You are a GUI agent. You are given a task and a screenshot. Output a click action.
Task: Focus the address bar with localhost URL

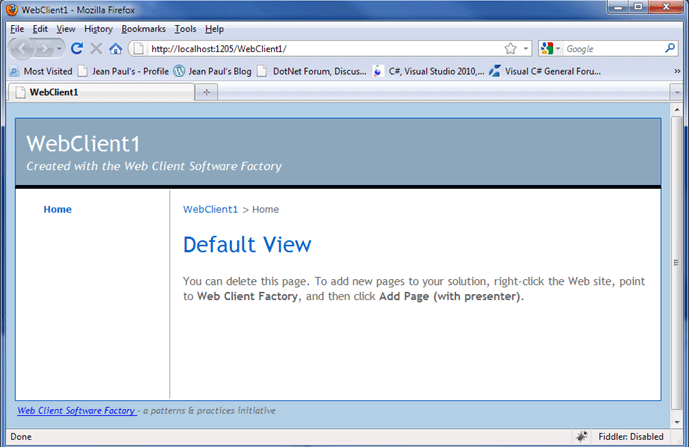click(x=325, y=49)
